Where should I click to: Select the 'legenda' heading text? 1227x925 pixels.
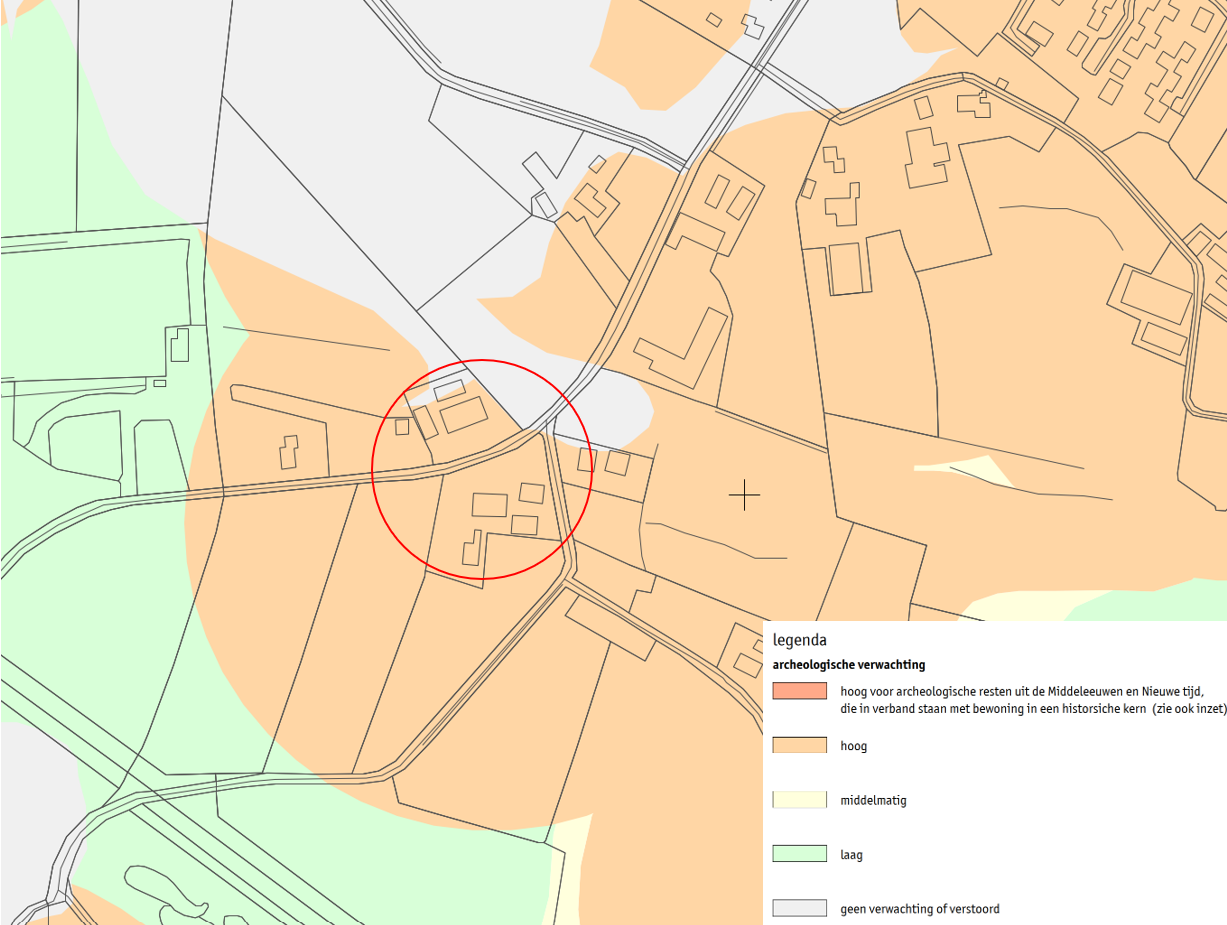pos(800,640)
